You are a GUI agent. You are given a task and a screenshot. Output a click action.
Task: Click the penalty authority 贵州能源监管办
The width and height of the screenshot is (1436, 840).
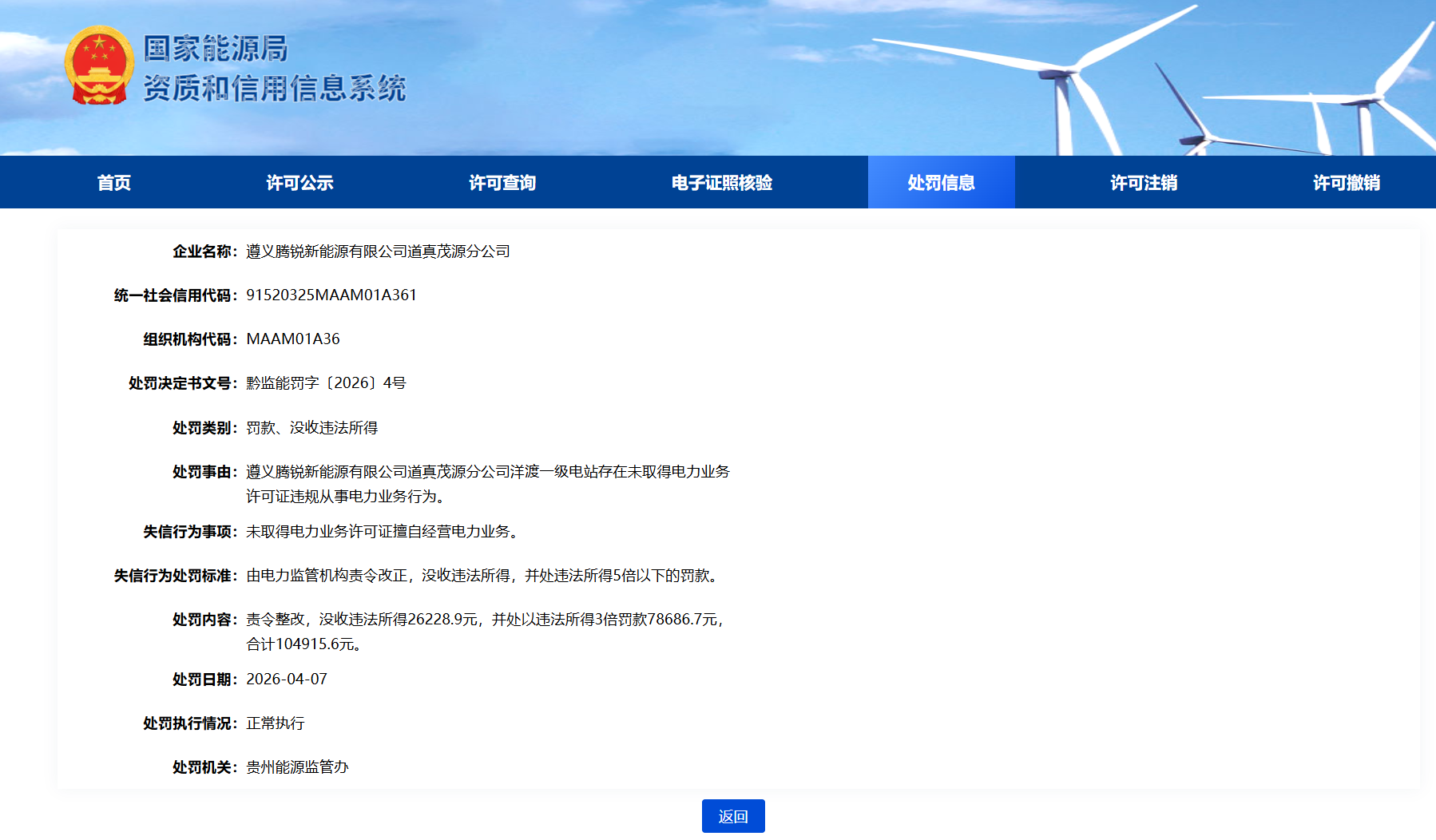pyautogui.click(x=297, y=767)
